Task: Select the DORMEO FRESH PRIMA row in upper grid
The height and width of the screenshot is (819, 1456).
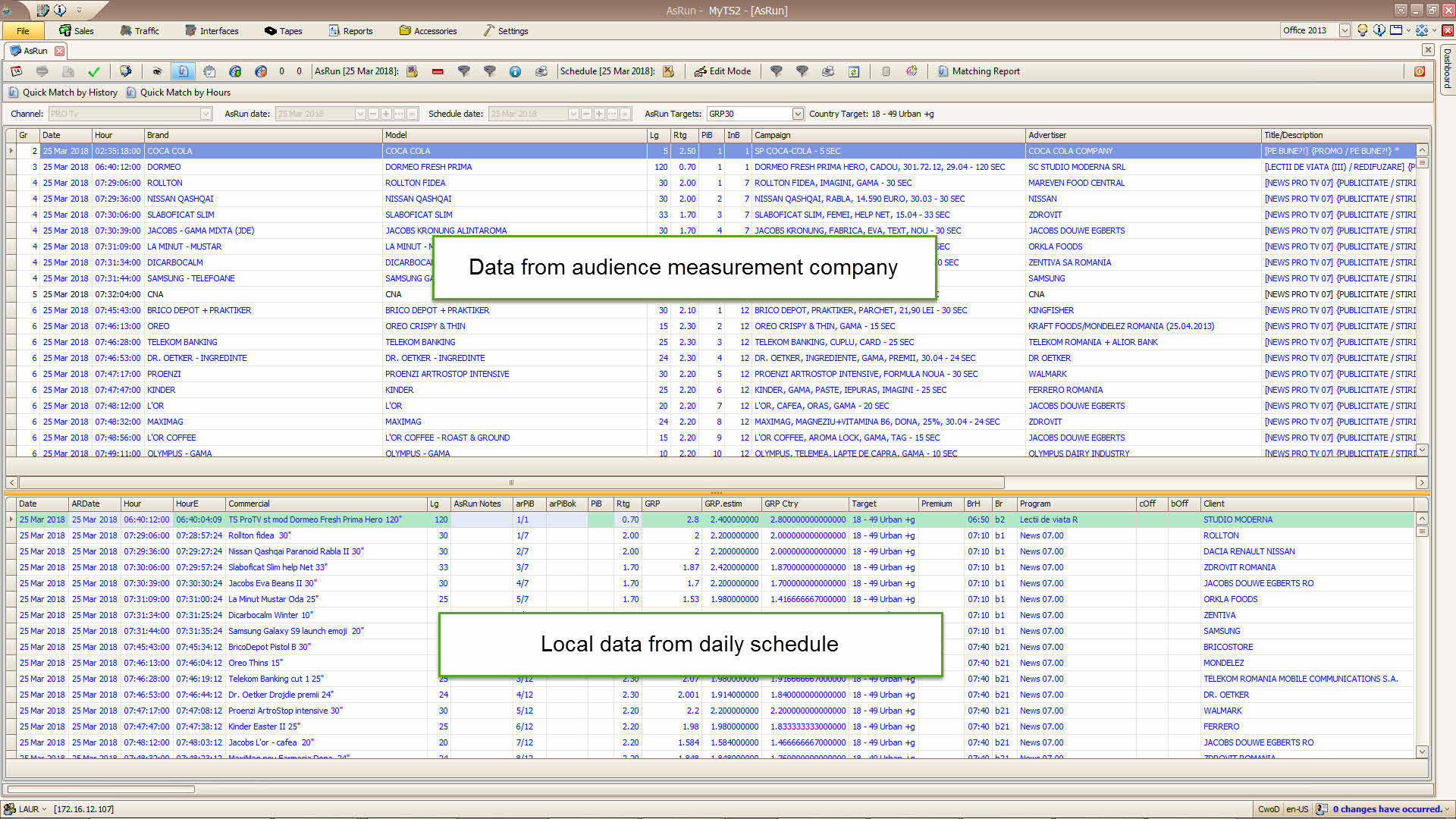Action: (x=428, y=167)
